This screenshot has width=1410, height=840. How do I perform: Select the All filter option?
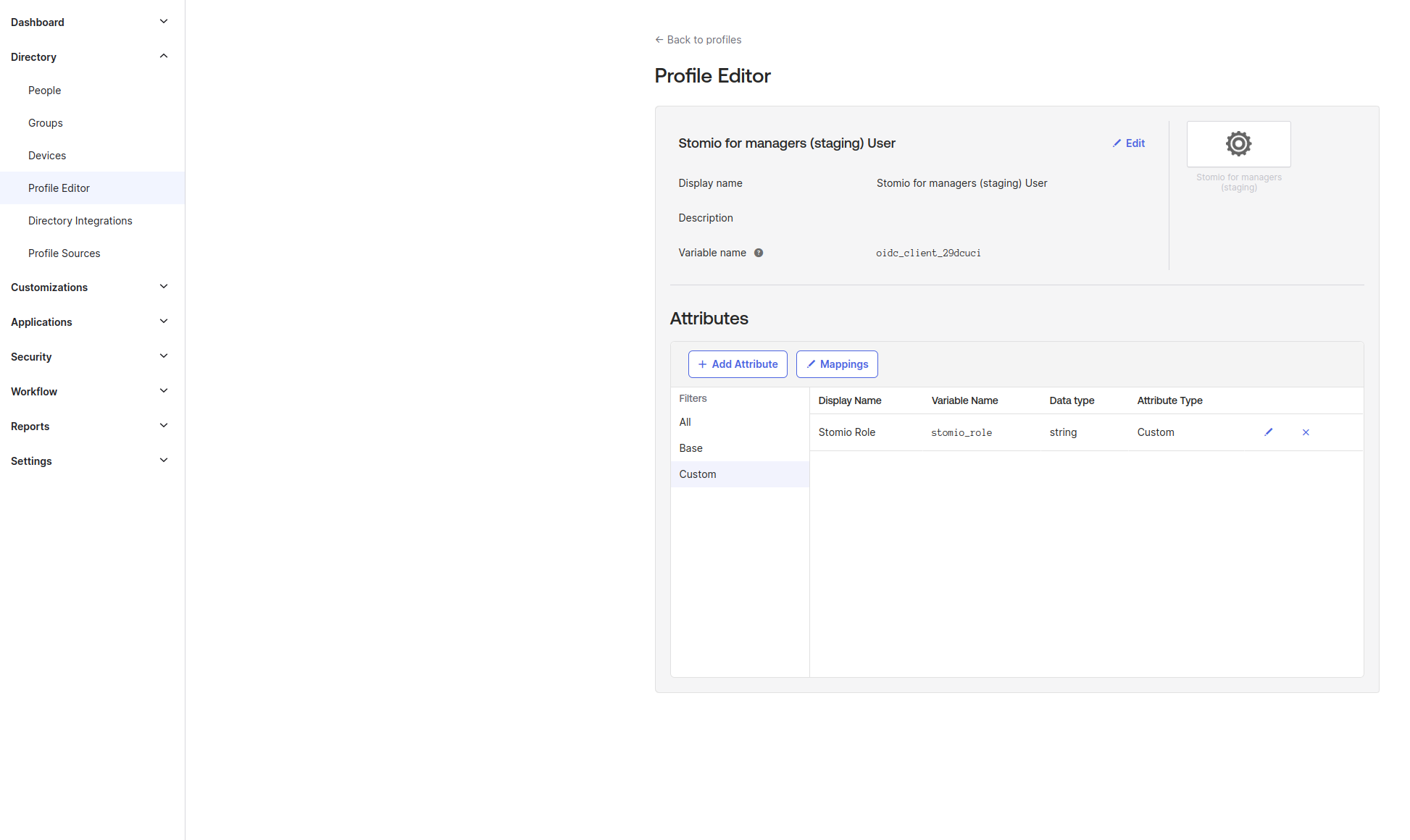pyautogui.click(x=685, y=422)
